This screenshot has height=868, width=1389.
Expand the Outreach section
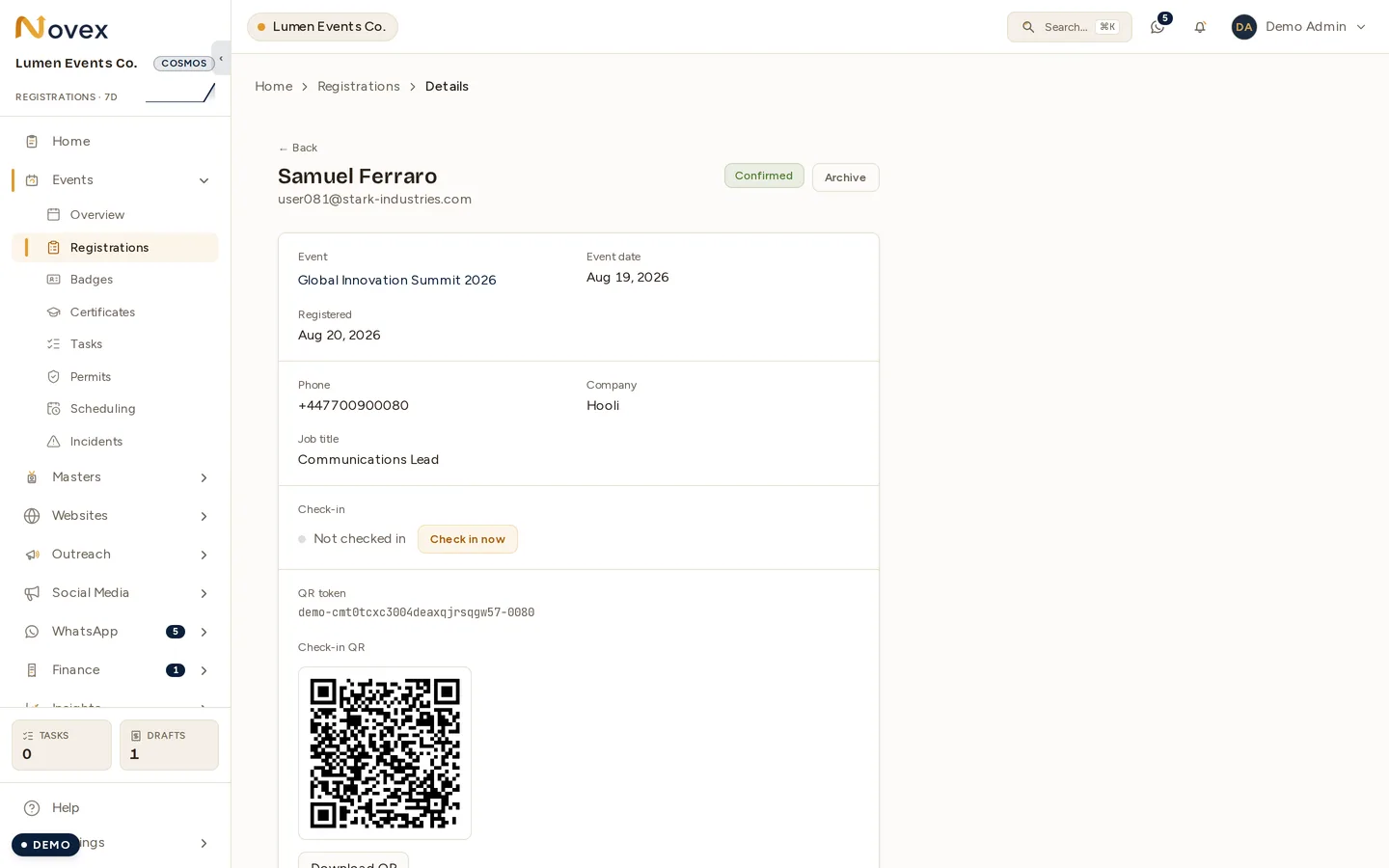[x=204, y=555]
